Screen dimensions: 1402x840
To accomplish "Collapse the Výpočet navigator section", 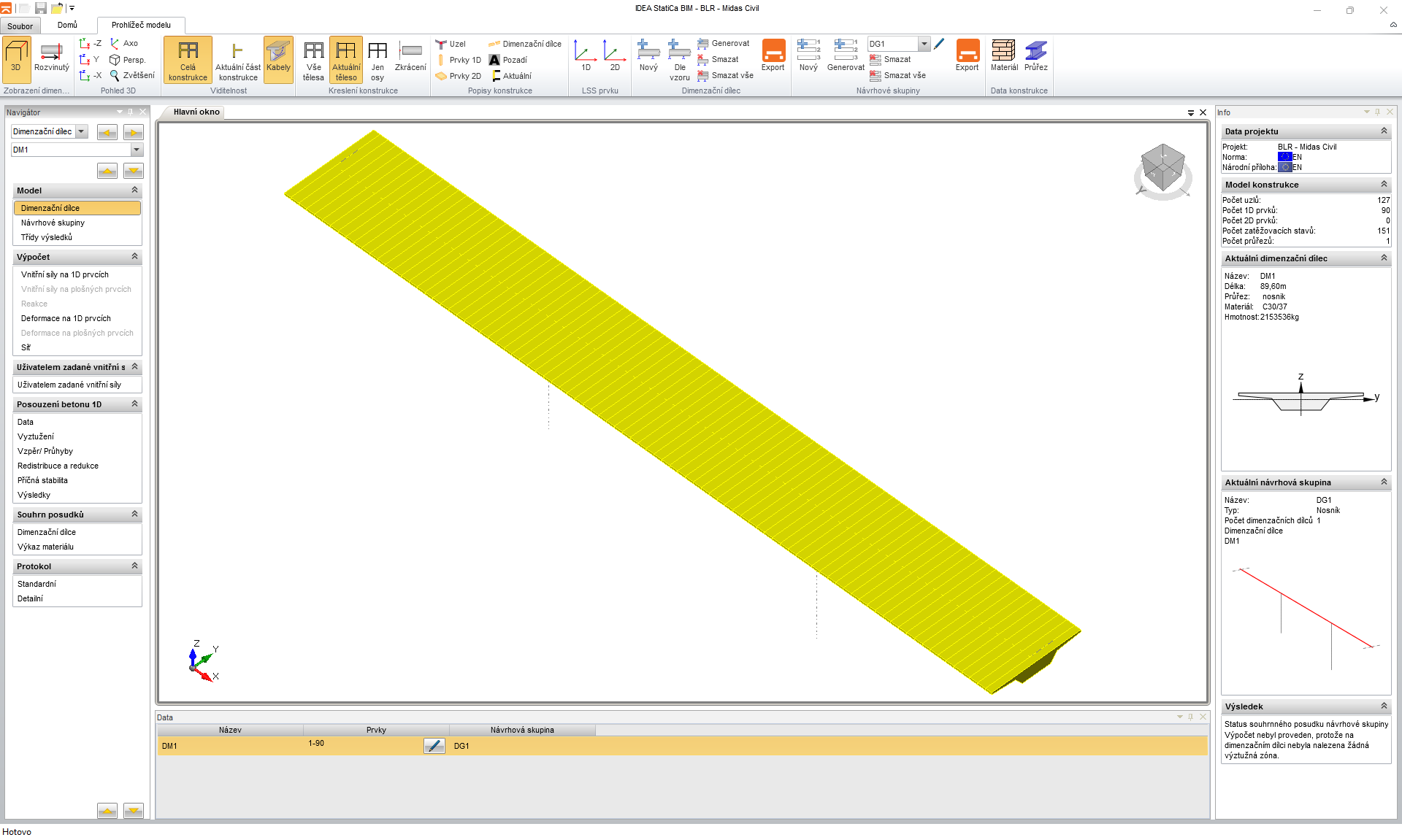I will [x=134, y=257].
